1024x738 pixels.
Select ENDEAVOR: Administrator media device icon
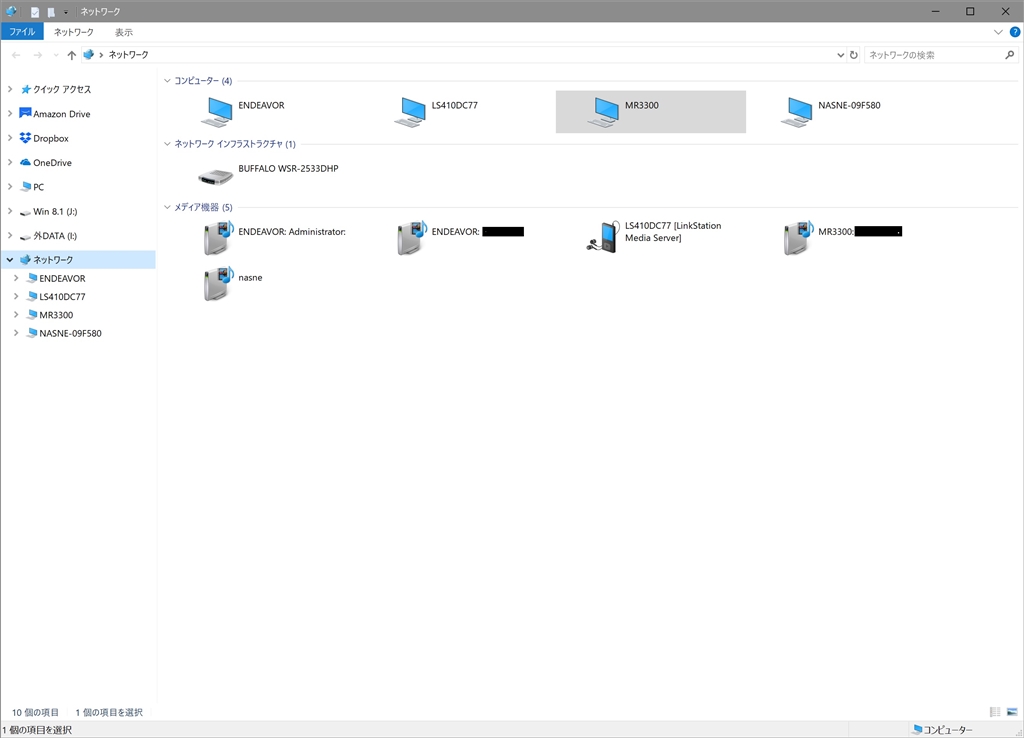tap(217, 238)
